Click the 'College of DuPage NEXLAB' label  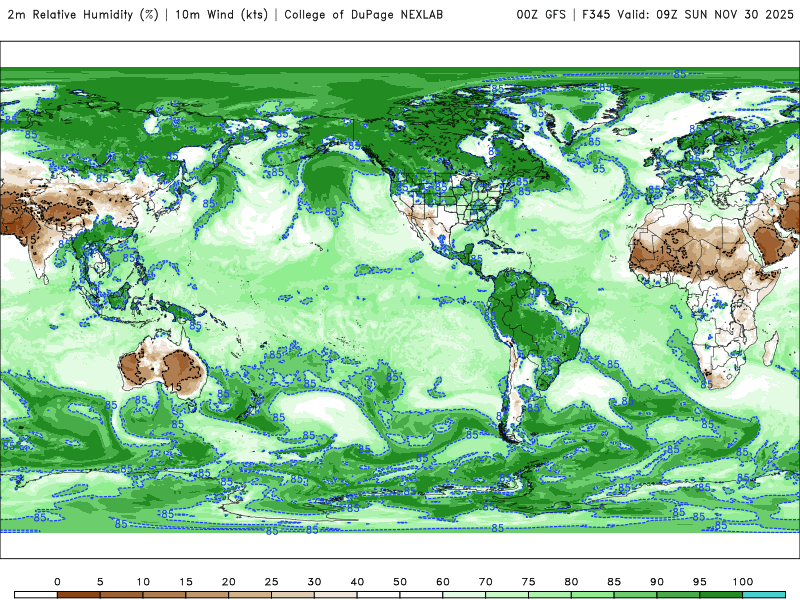point(363,15)
